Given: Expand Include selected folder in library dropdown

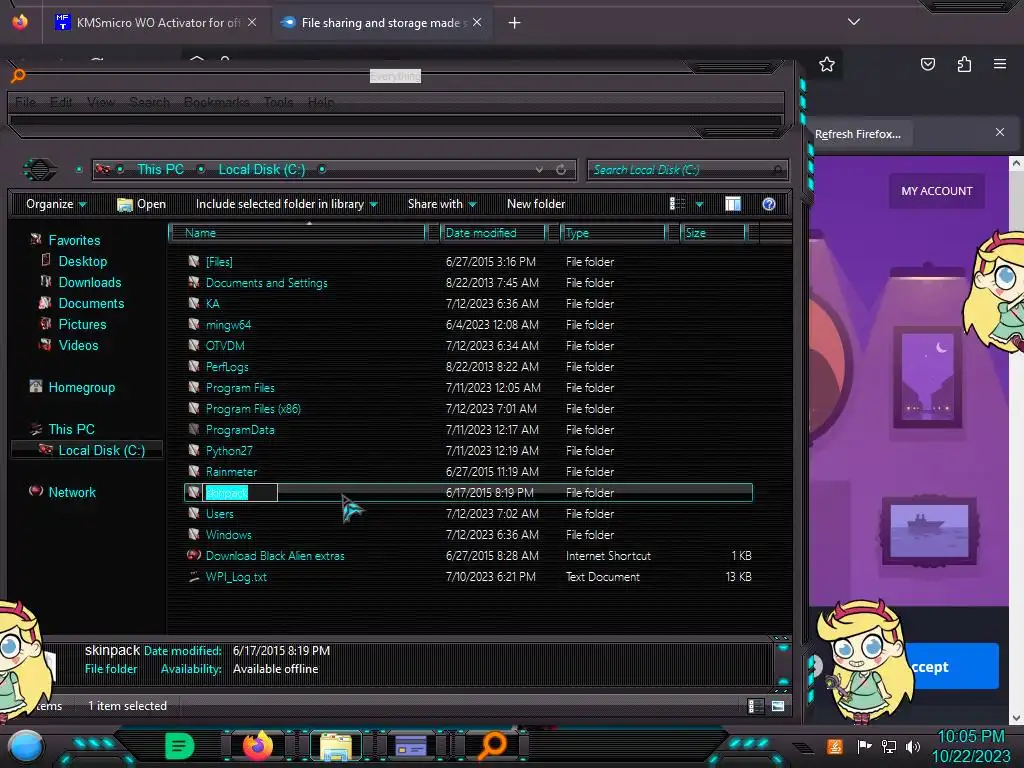Looking at the screenshot, I should coord(287,204).
